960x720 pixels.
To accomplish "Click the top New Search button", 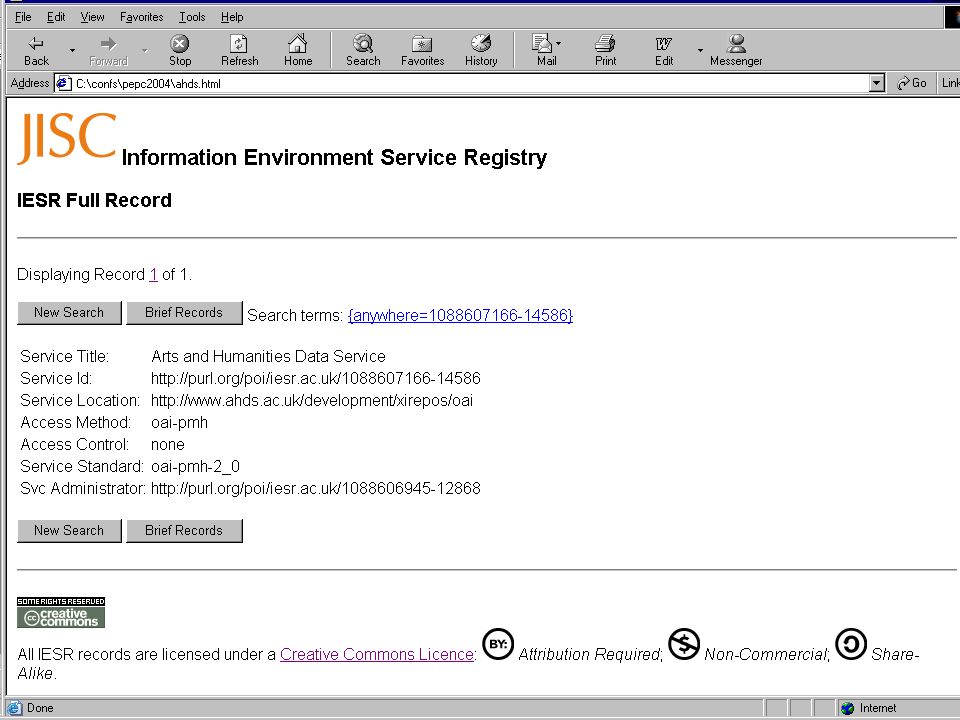I will (x=69, y=313).
